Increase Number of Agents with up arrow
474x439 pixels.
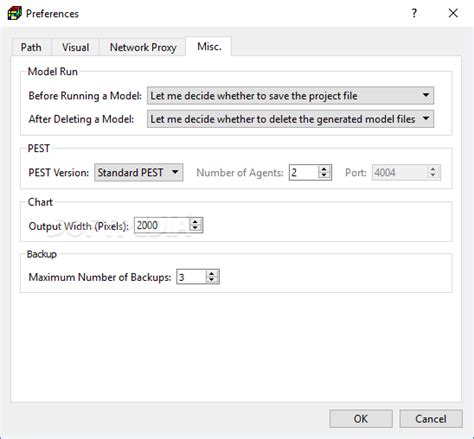(324, 169)
